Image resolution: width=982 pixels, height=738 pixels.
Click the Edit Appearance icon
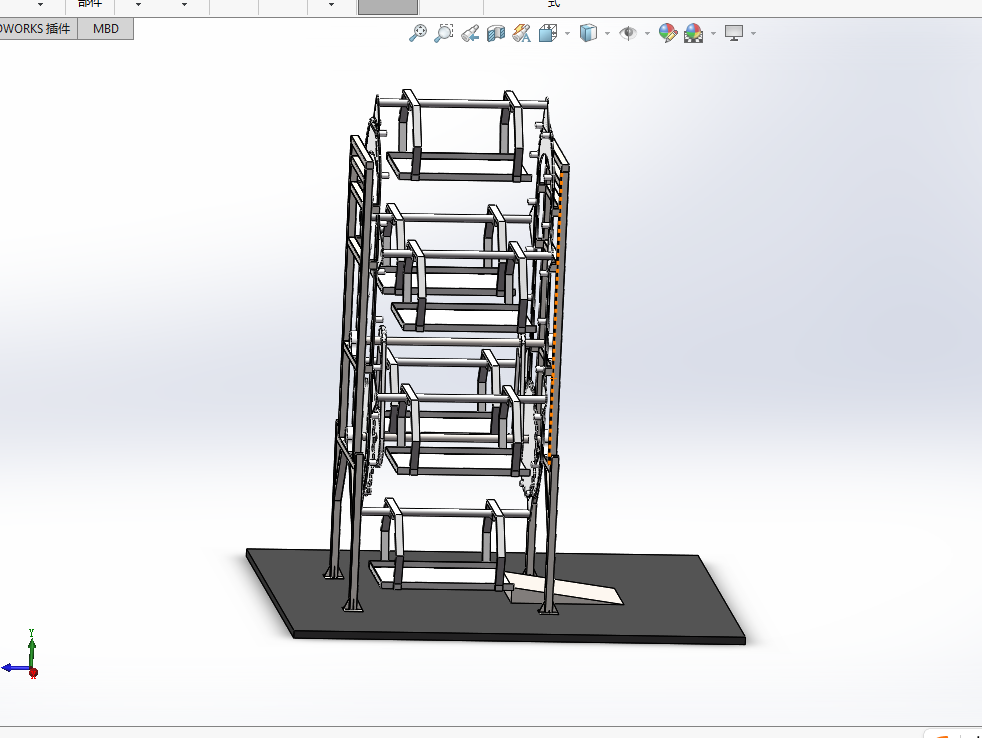[668, 33]
